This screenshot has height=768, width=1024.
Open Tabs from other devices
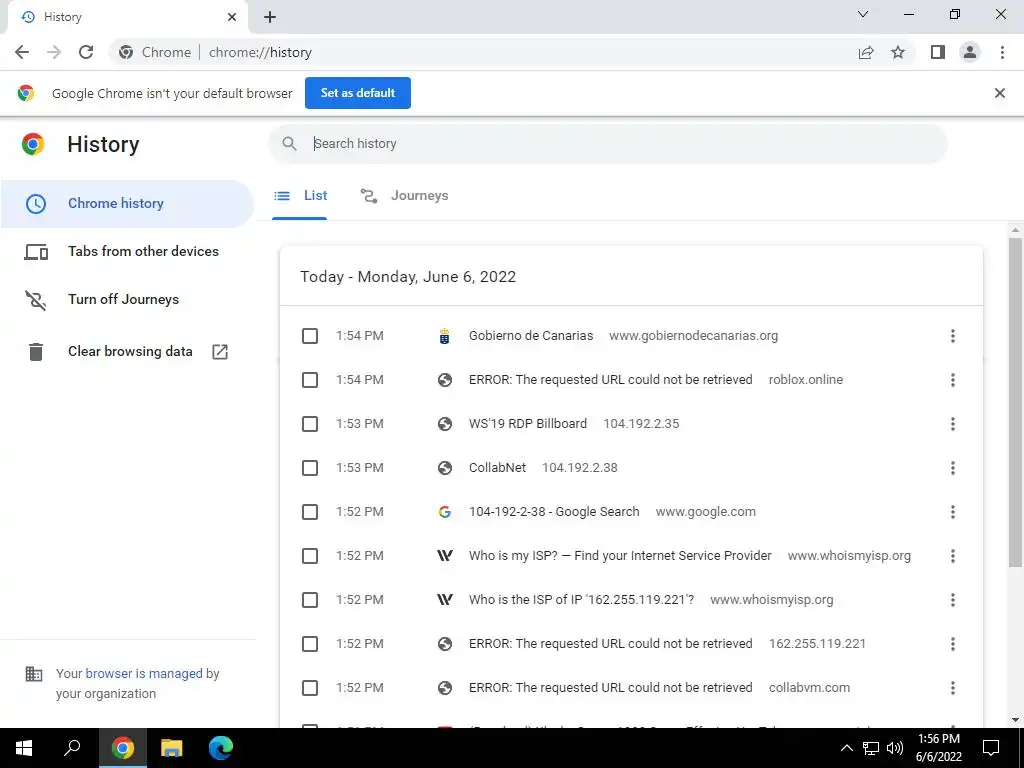127,251
